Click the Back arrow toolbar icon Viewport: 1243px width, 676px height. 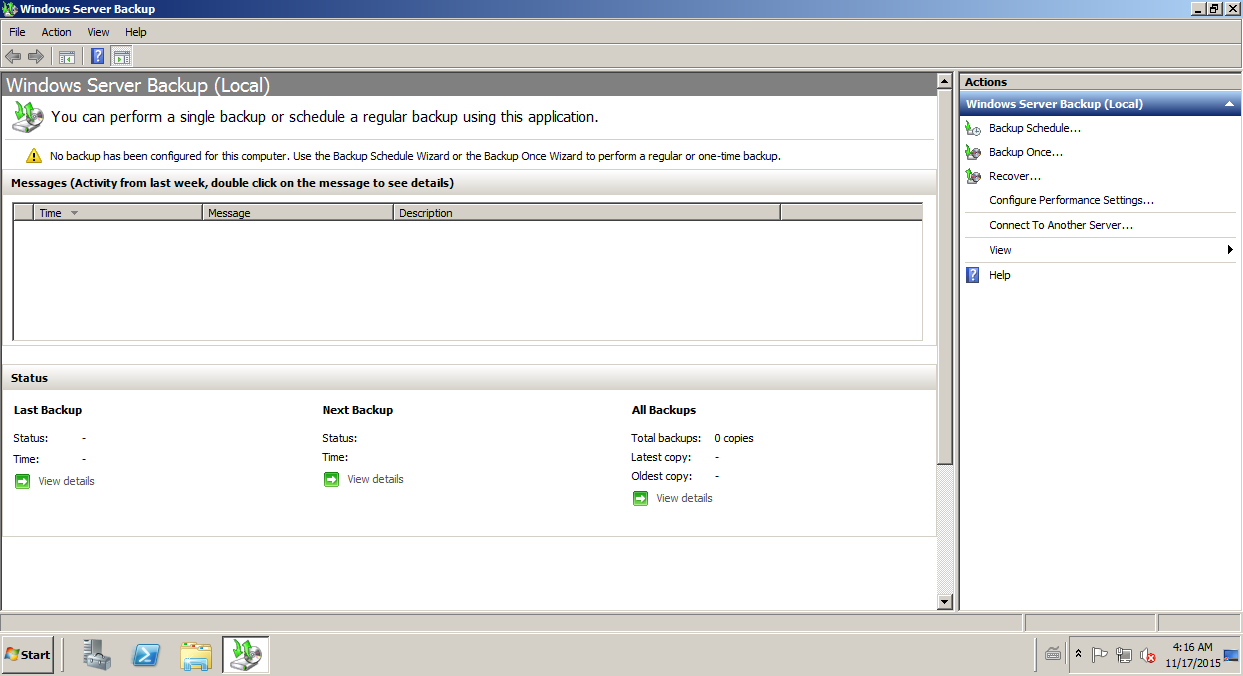click(13, 57)
